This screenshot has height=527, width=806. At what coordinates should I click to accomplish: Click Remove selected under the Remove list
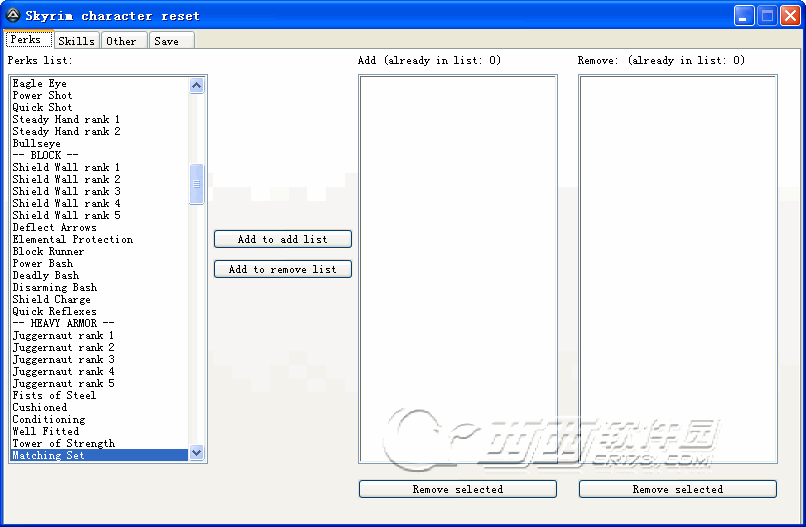pos(677,489)
